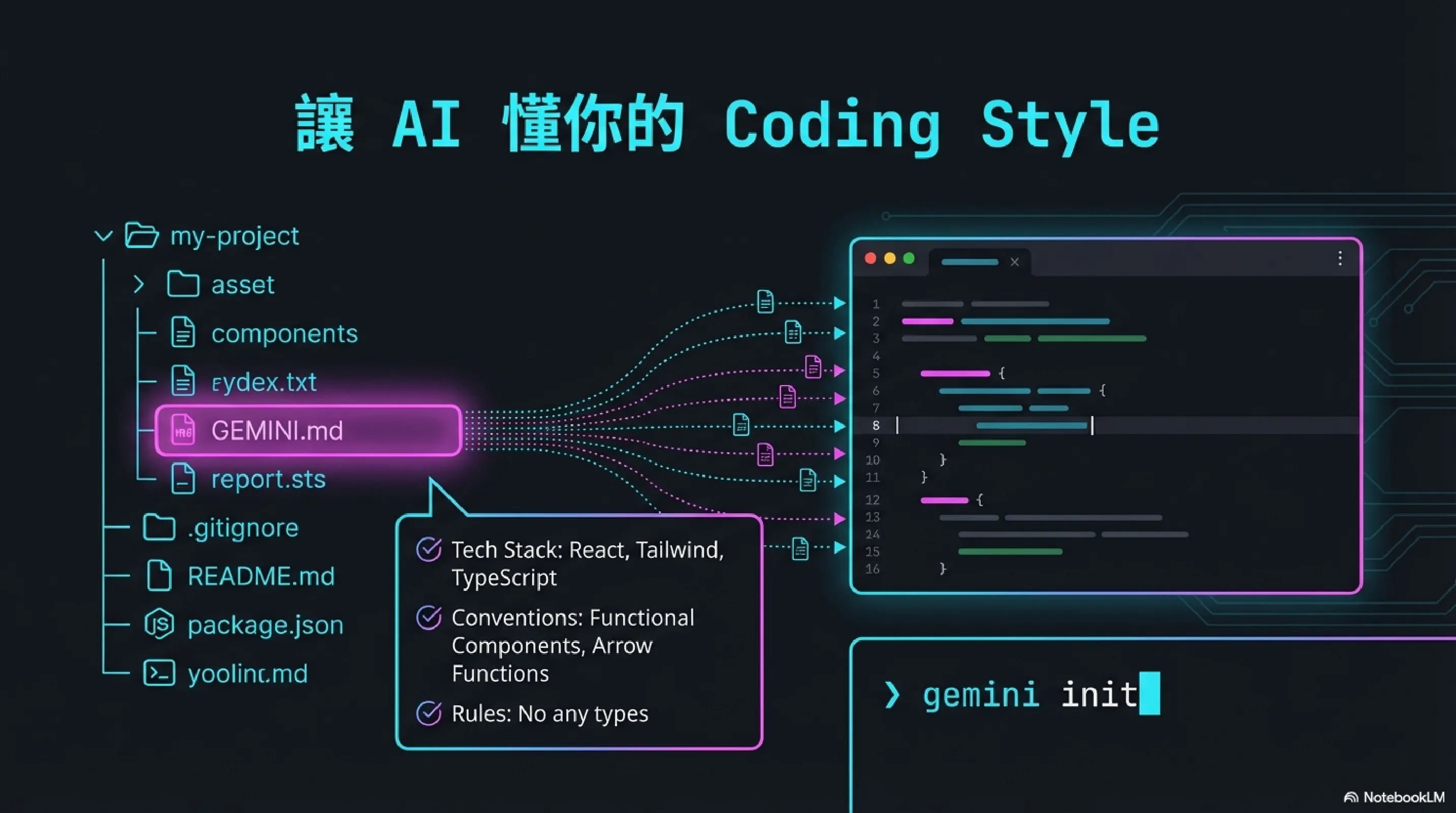Close the editor tab with X
Screen dimensions: 1456x813
pos(1015,262)
